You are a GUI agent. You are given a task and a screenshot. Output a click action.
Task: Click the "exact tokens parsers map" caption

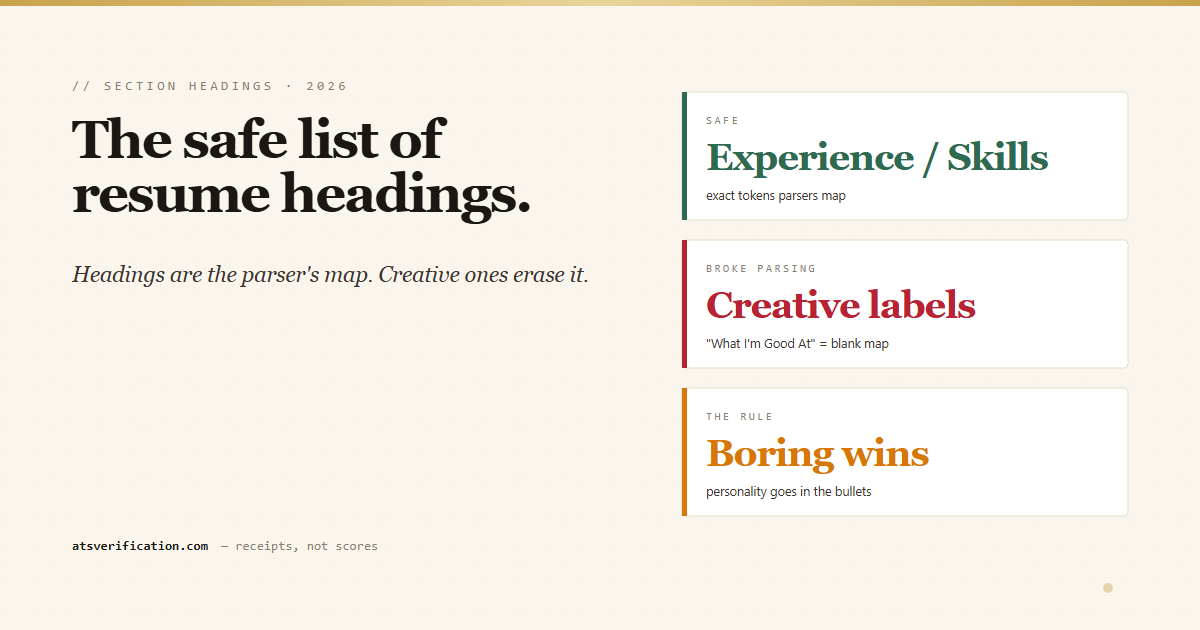(x=776, y=196)
